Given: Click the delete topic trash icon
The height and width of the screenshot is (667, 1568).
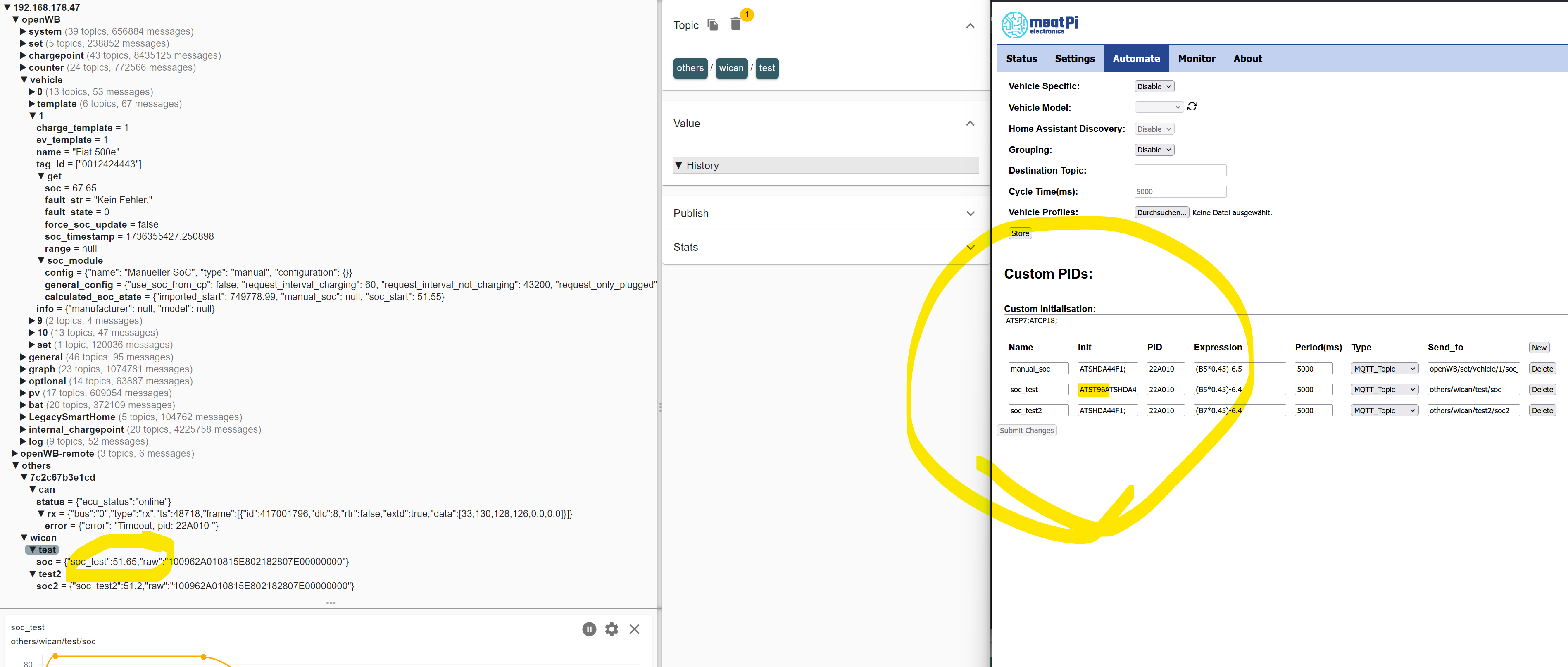Looking at the screenshot, I should point(735,25).
